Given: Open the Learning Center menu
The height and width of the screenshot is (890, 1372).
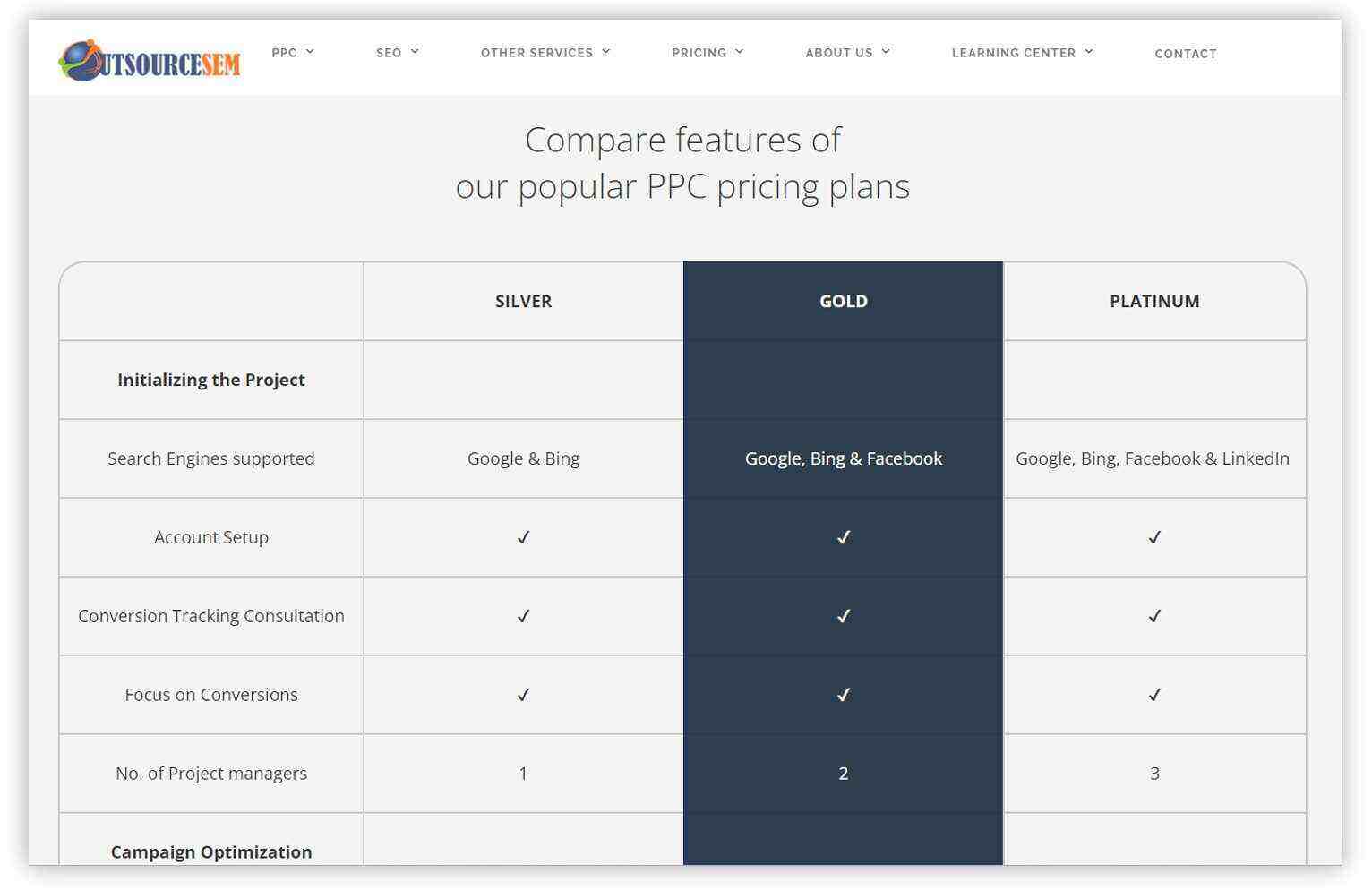Looking at the screenshot, I should pos(1022,53).
